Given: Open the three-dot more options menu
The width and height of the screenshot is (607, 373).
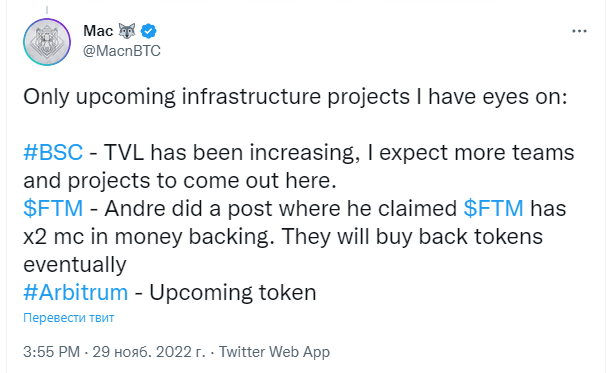Looking at the screenshot, I should 580,31.
